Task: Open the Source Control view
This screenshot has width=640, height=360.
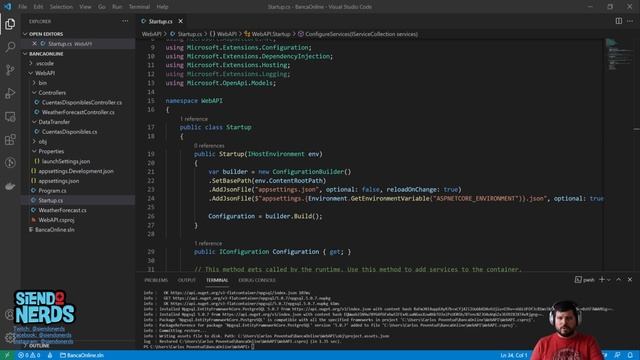Action: [x=10, y=70]
